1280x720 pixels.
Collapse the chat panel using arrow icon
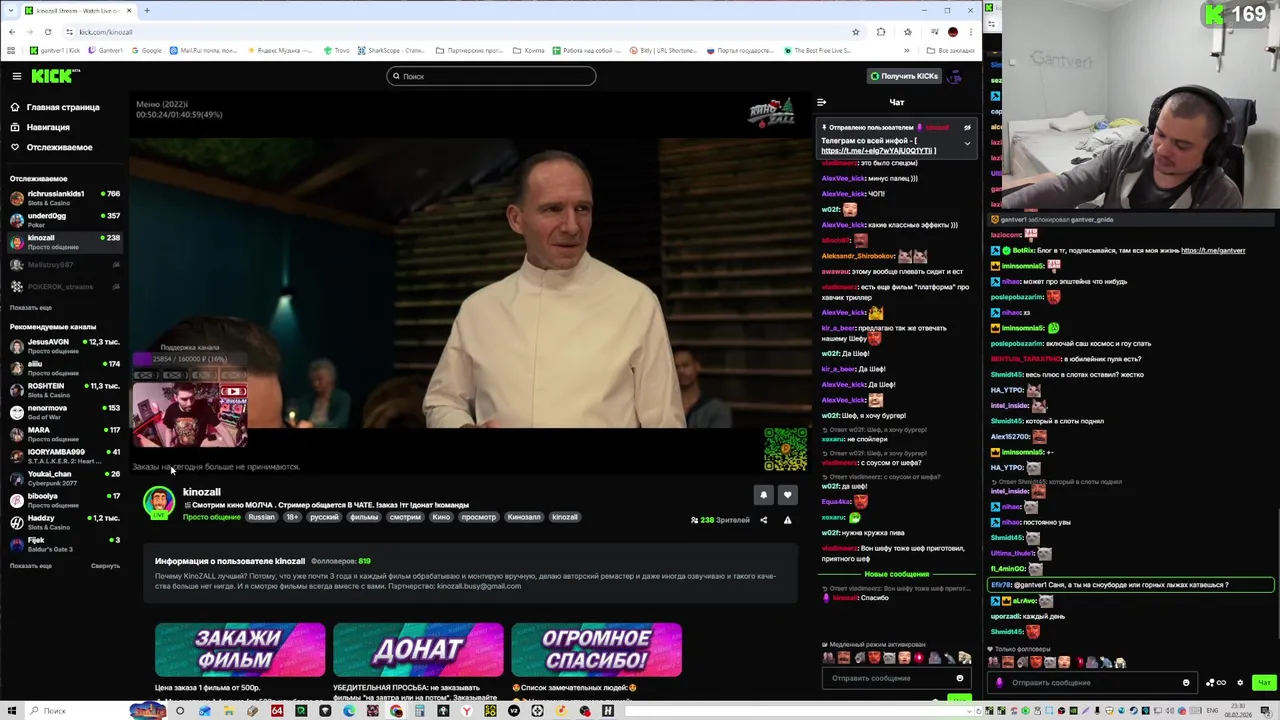pyautogui.click(x=821, y=102)
